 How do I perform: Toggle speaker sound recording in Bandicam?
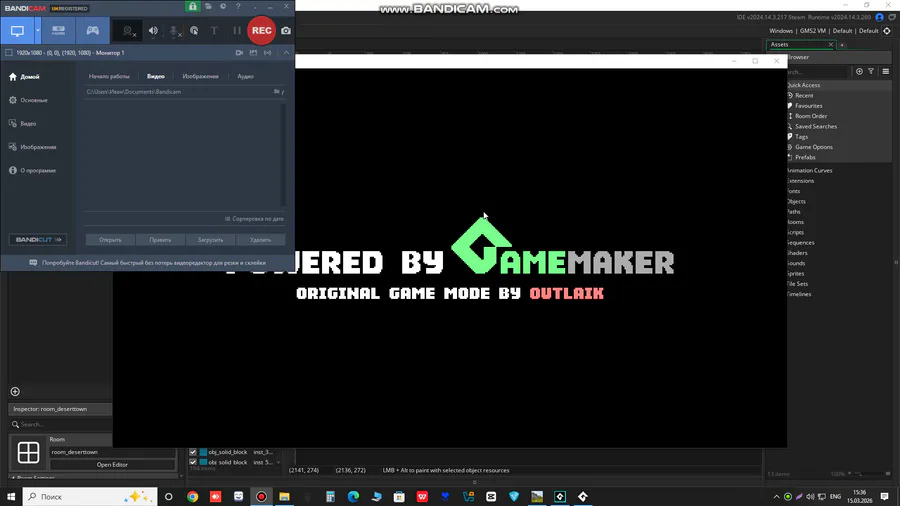tap(153, 31)
